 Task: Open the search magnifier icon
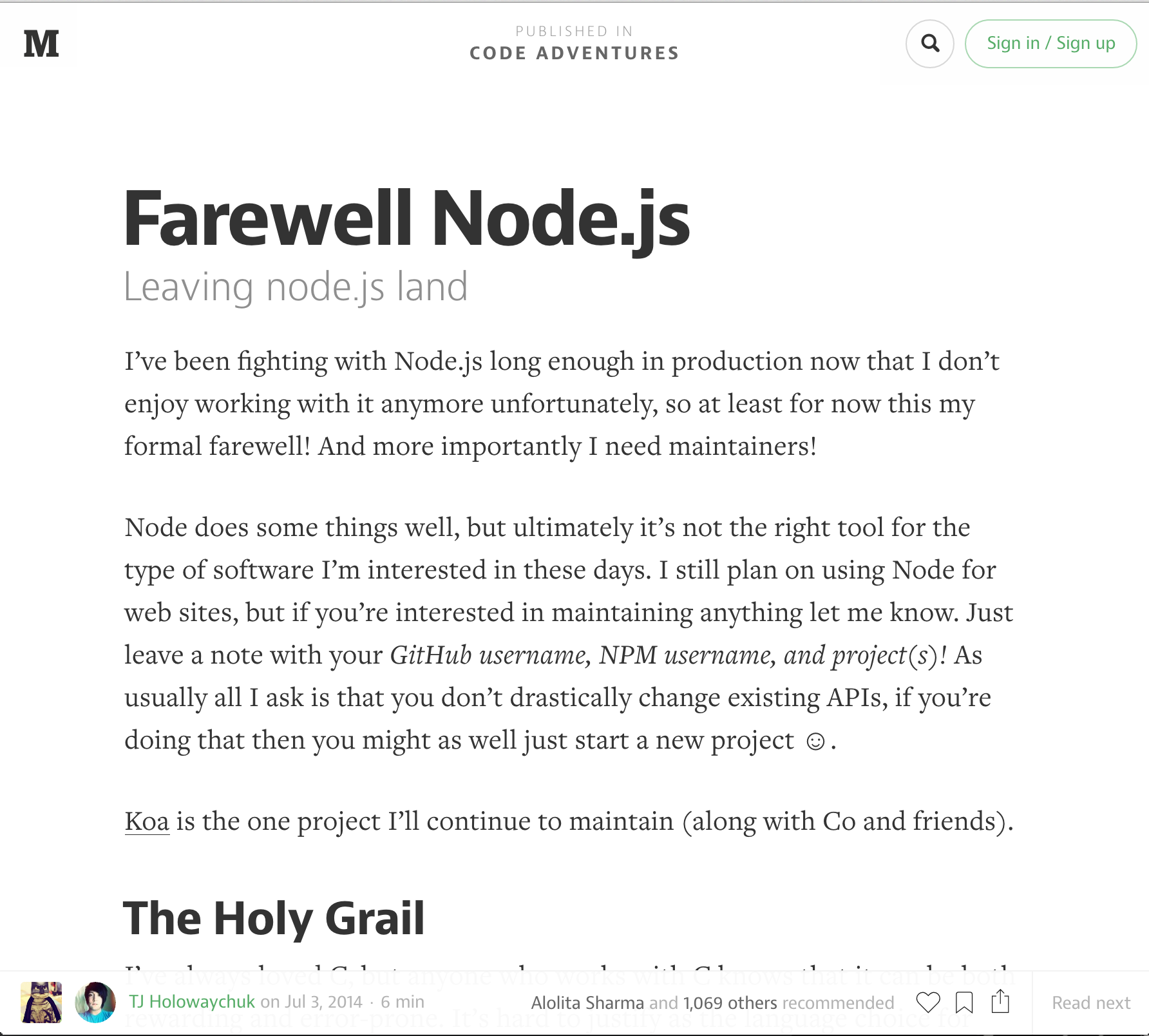929,43
